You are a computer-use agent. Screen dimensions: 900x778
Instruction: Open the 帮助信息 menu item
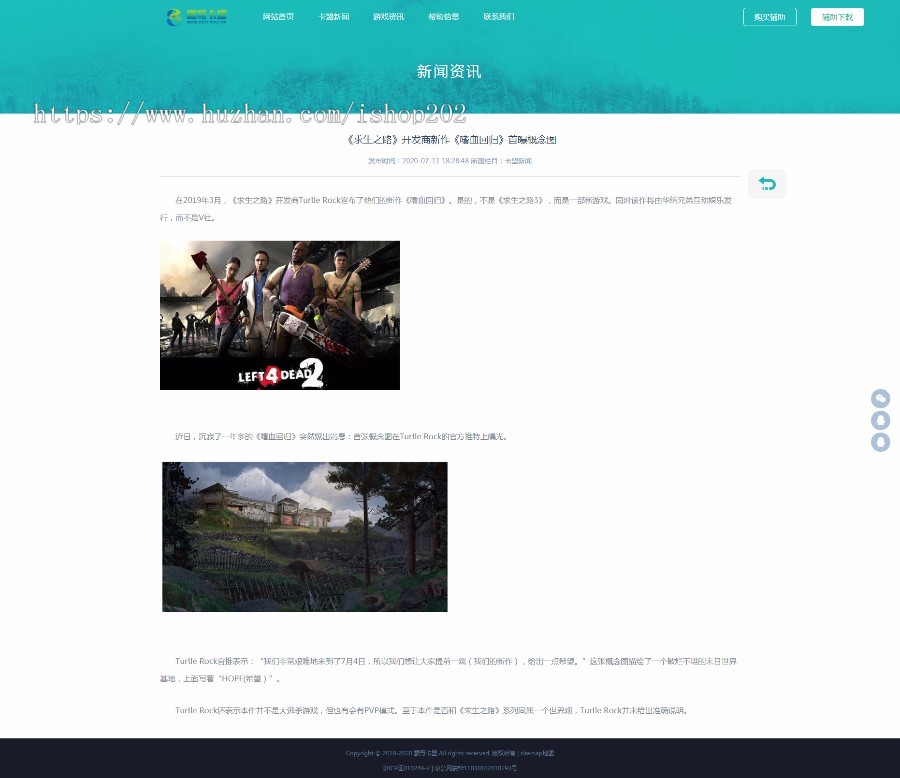pos(444,17)
